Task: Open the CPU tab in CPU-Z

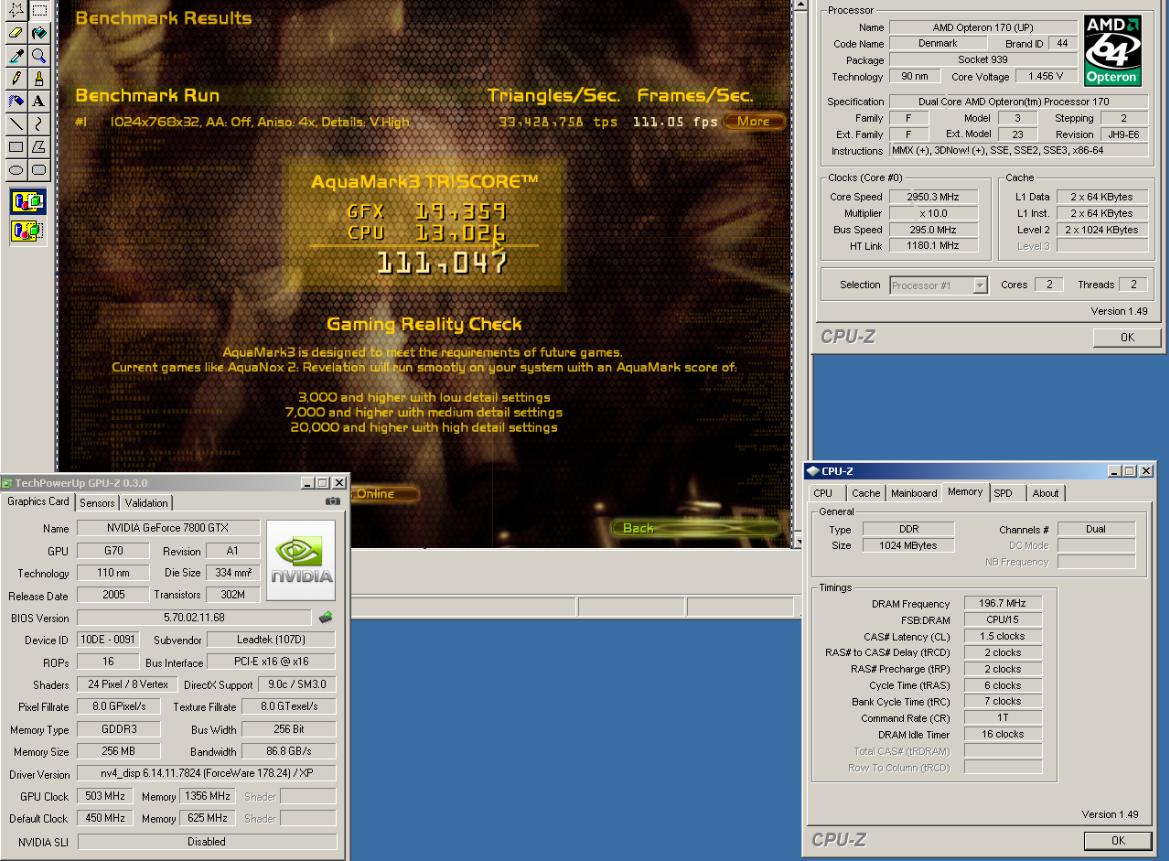Action: click(x=823, y=493)
